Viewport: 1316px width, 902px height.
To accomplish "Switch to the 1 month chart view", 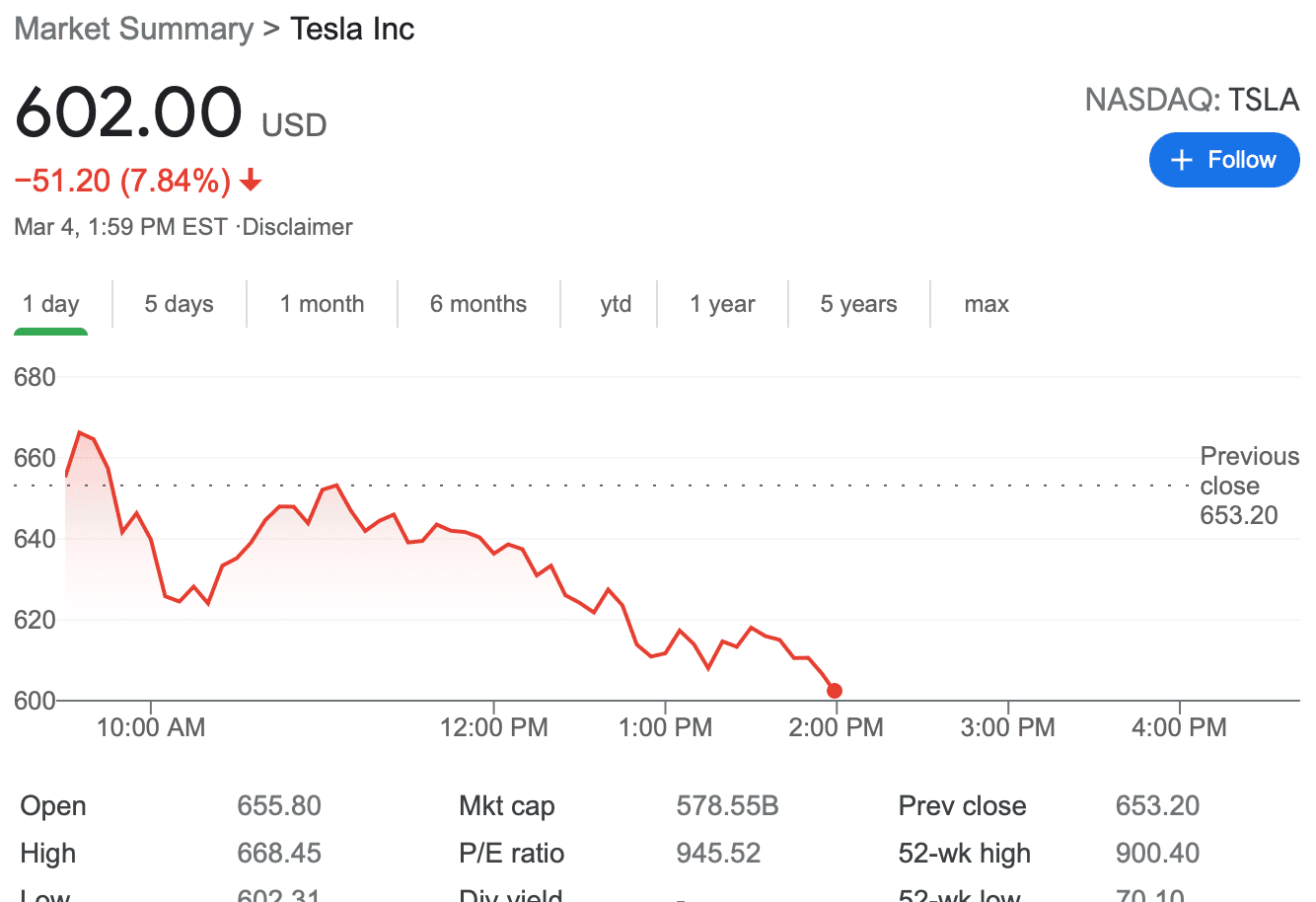I will (322, 304).
